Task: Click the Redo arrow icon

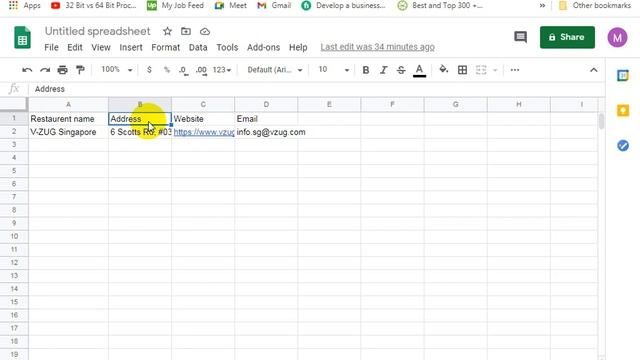Action: click(x=45, y=70)
